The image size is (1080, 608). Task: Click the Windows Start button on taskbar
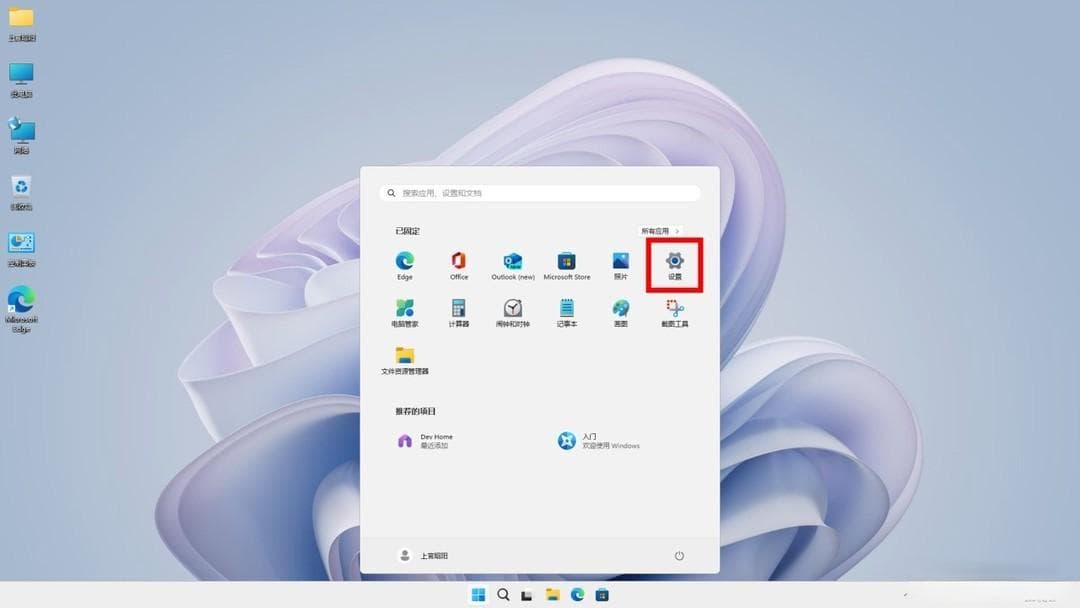[478, 595]
